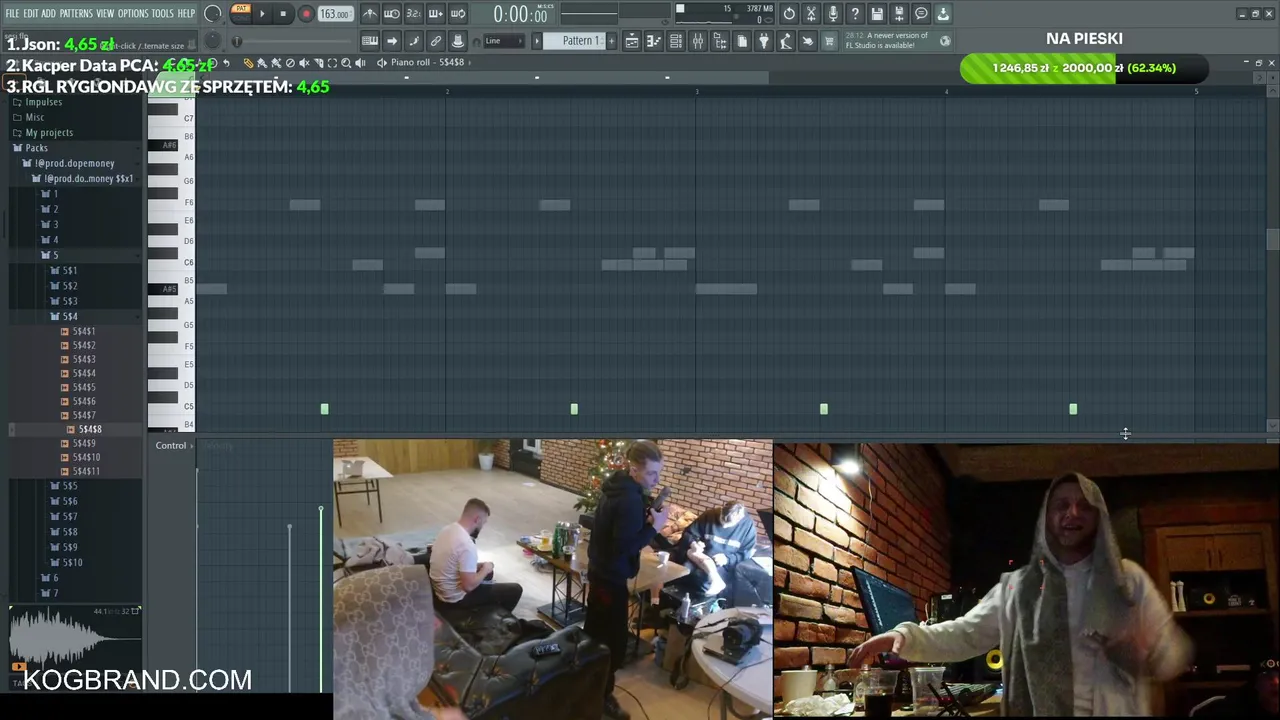Toggle loop recording icon
The width and height of the screenshot is (1280, 720).
(458, 14)
